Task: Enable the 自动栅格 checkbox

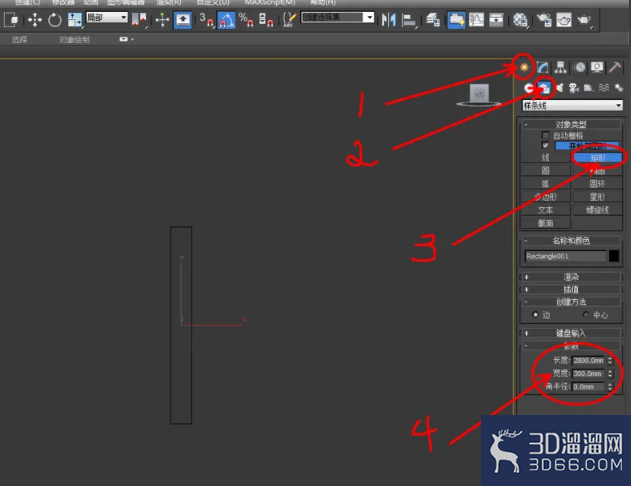Action: click(545, 135)
